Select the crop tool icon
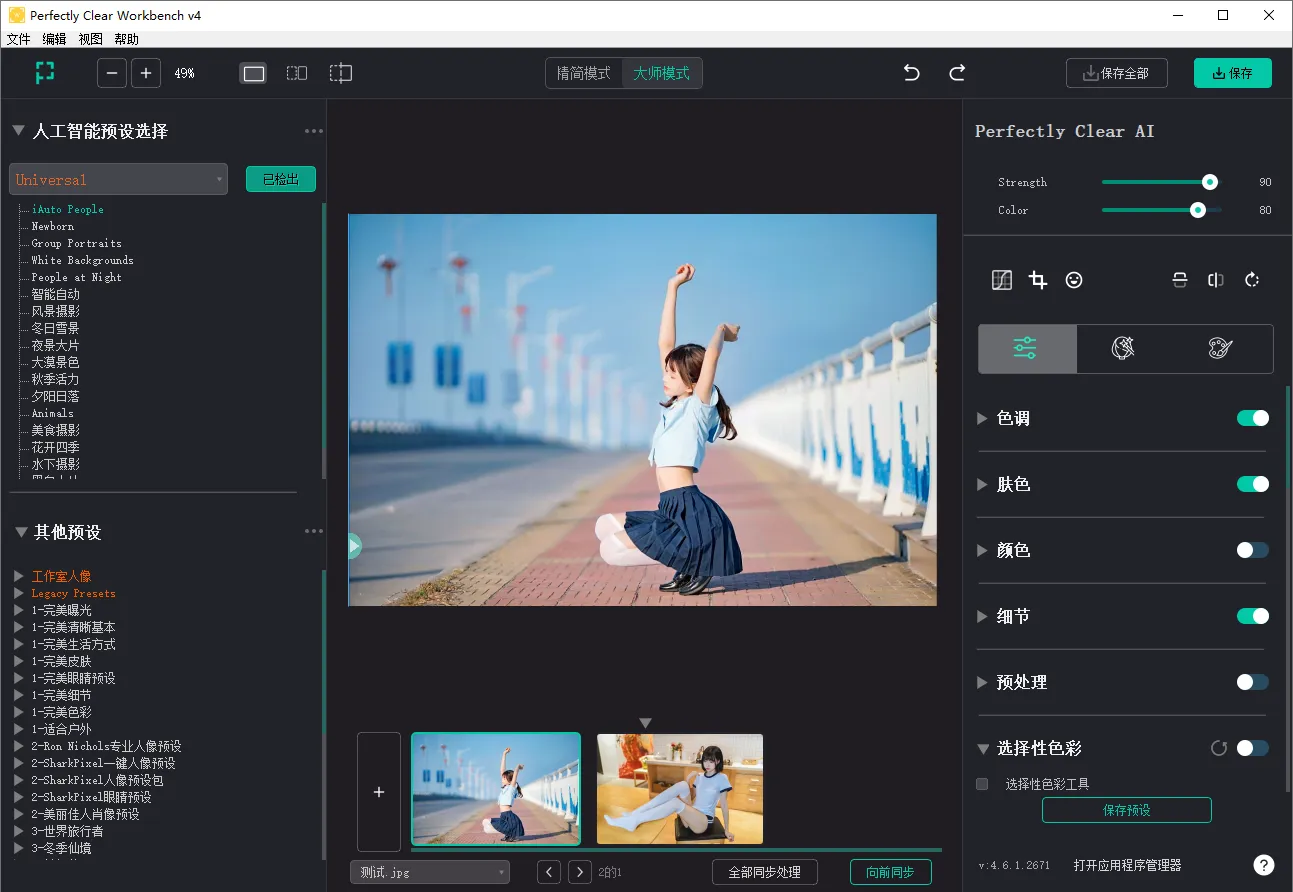This screenshot has width=1293, height=892. pos(1038,280)
